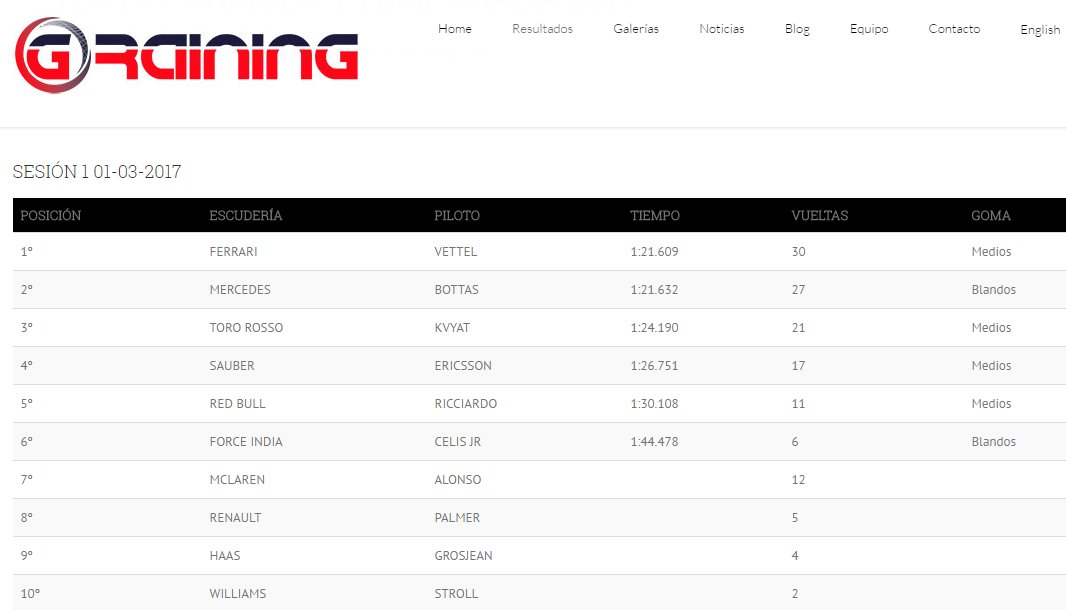1066x610 pixels.
Task: Click driver name STROLL
Action: 456,594
